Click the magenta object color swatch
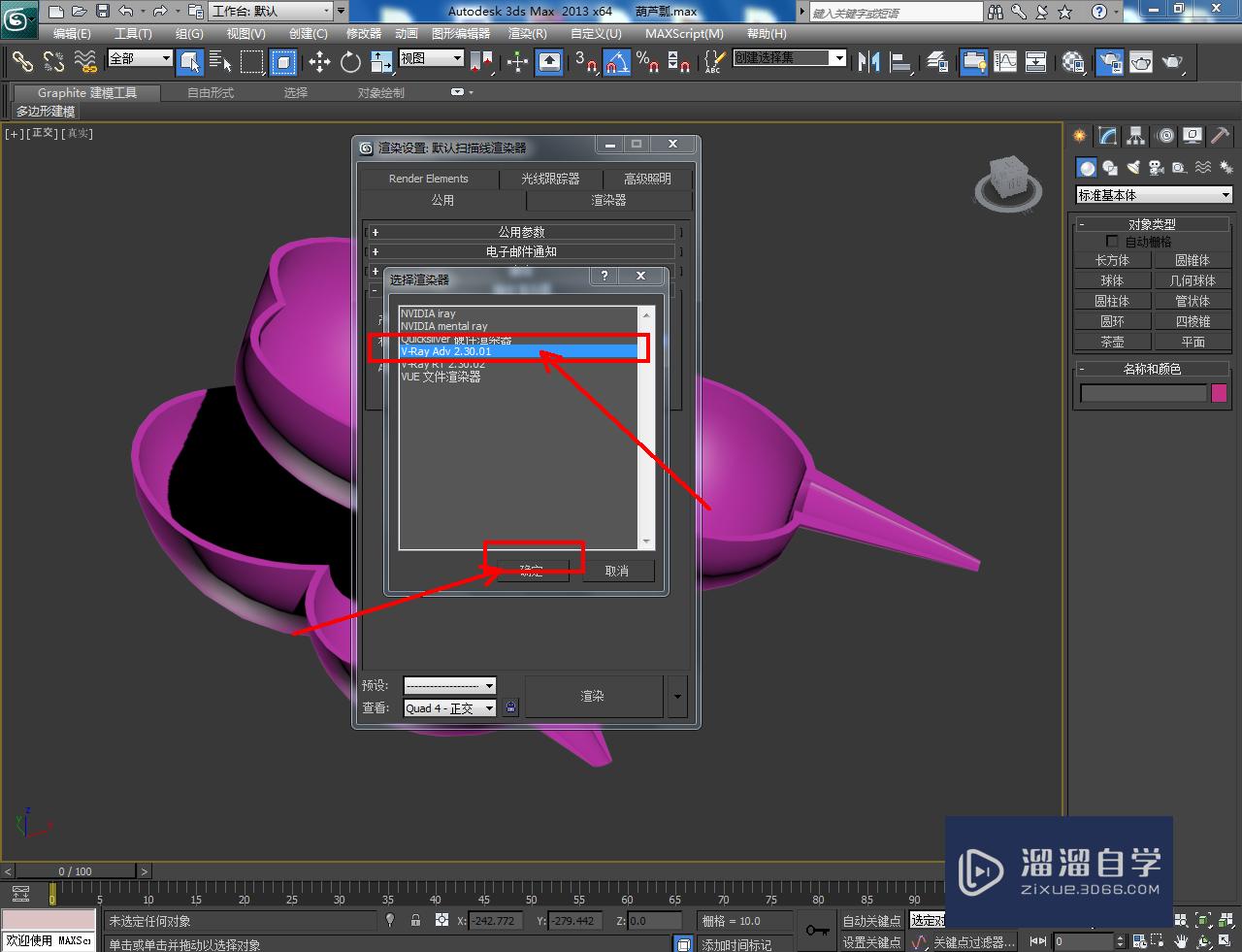The width and height of the screenshot is (1242, 952). click(x=1219, y=393)
